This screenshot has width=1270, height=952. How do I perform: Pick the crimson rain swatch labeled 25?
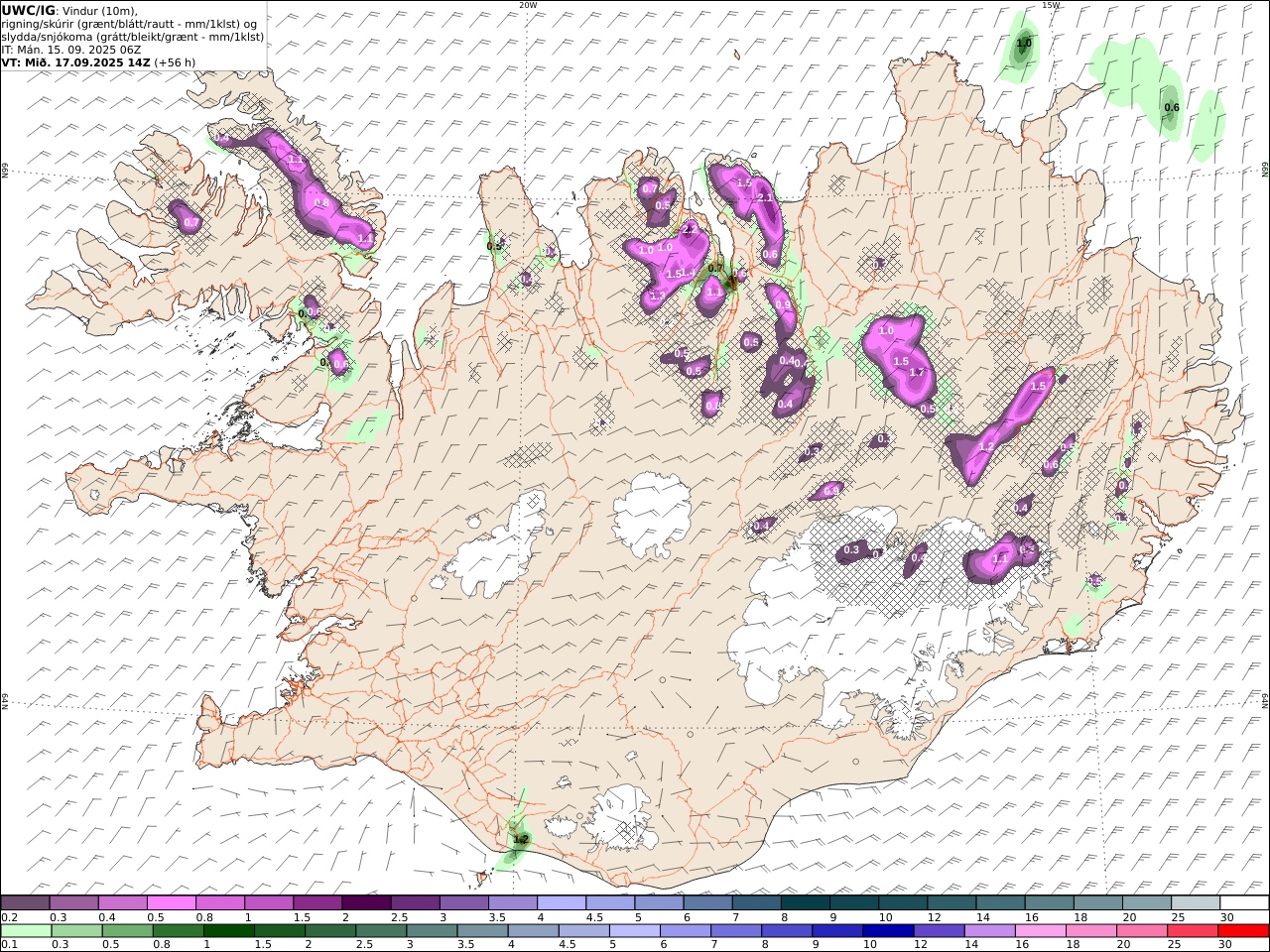click(x=1193, y=930)
